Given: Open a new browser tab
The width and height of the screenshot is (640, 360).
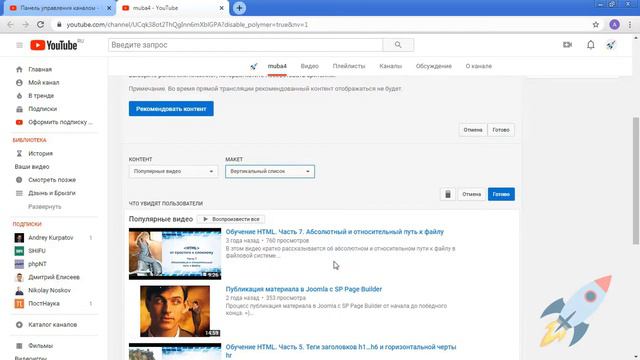Looking at the screenshot, I should tap(239, 8).
